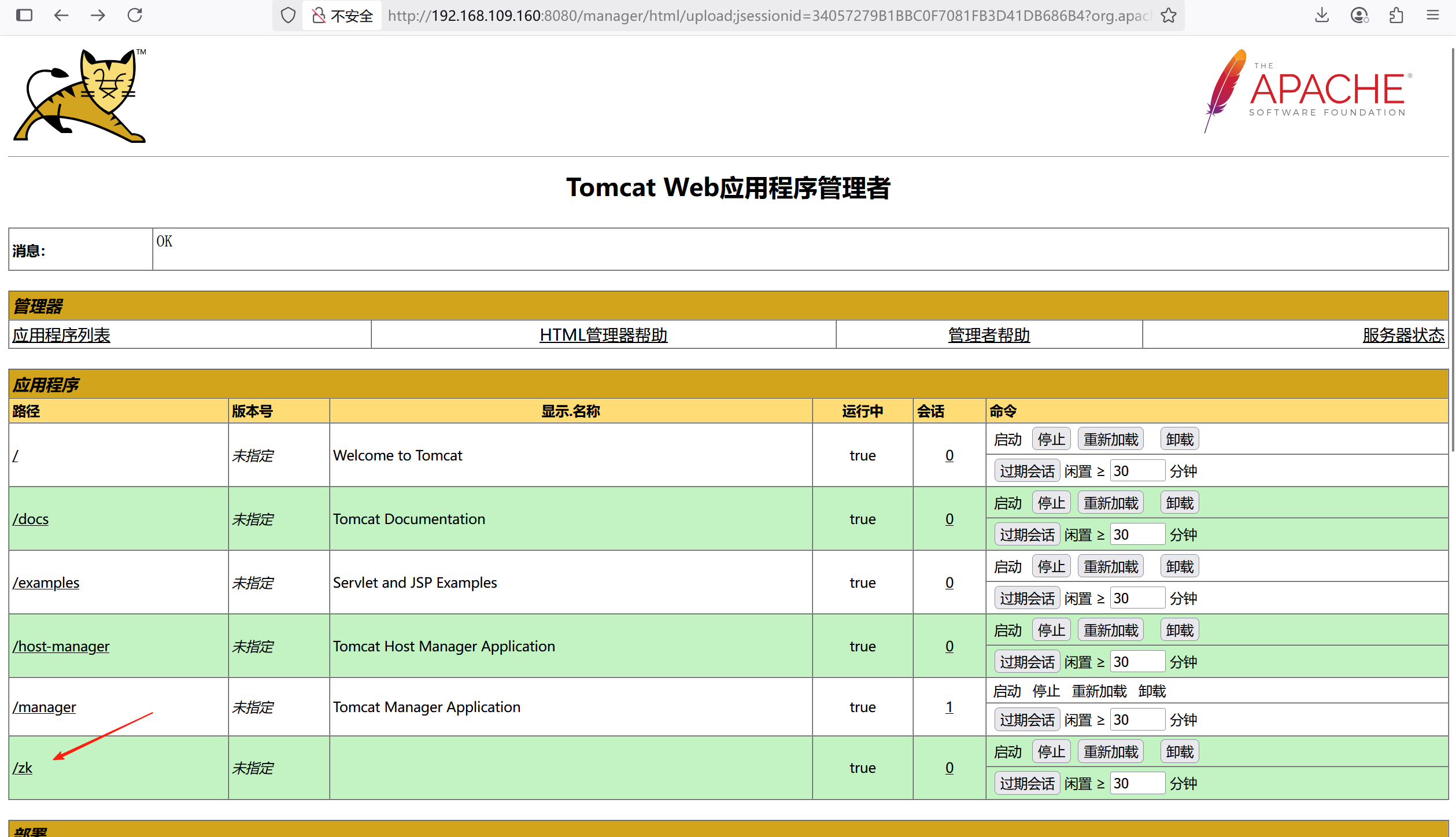Reload the page with the refresh icon
This screenshot has height=837, width=1456.
(x=135, y=15)
